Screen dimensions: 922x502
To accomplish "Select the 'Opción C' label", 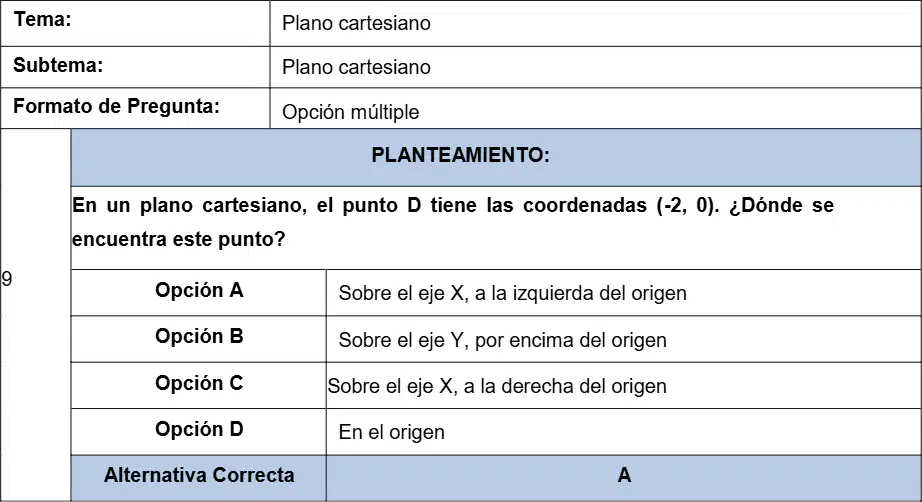I will tap(199, 383).
